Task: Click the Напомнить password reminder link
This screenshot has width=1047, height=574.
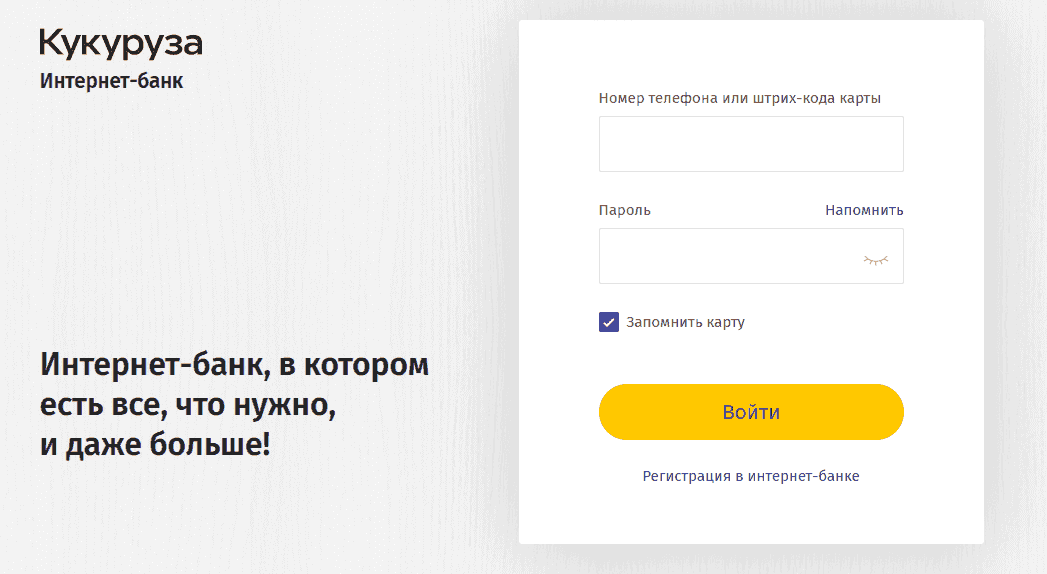Action: [x=864, y=210]
